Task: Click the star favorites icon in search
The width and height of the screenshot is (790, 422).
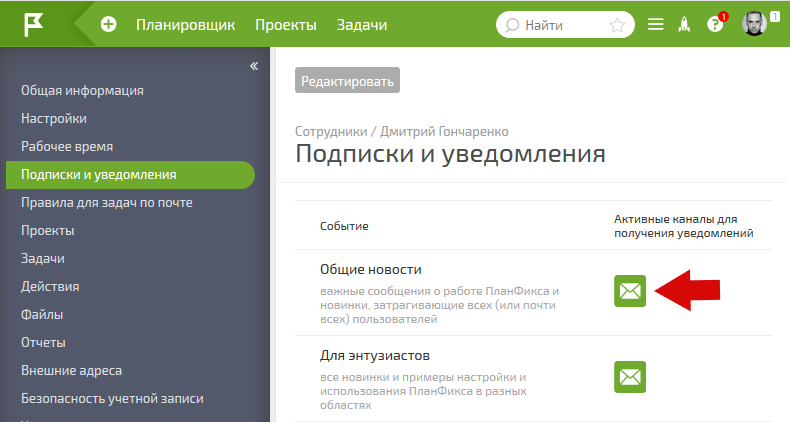Action: click(617, 25)
